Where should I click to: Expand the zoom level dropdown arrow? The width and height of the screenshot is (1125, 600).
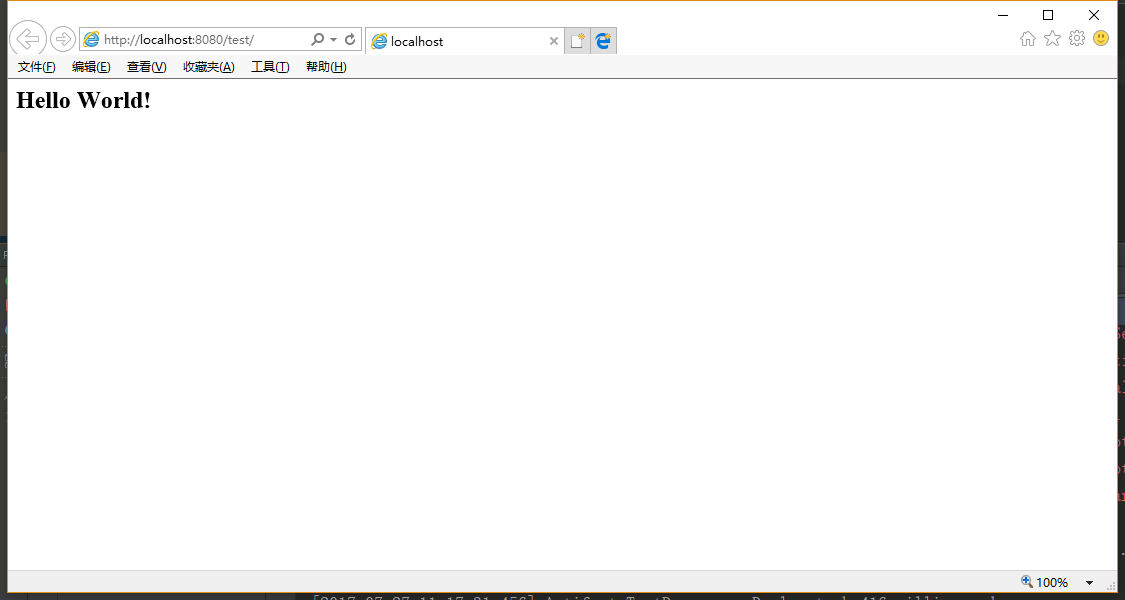(1089, 583)
